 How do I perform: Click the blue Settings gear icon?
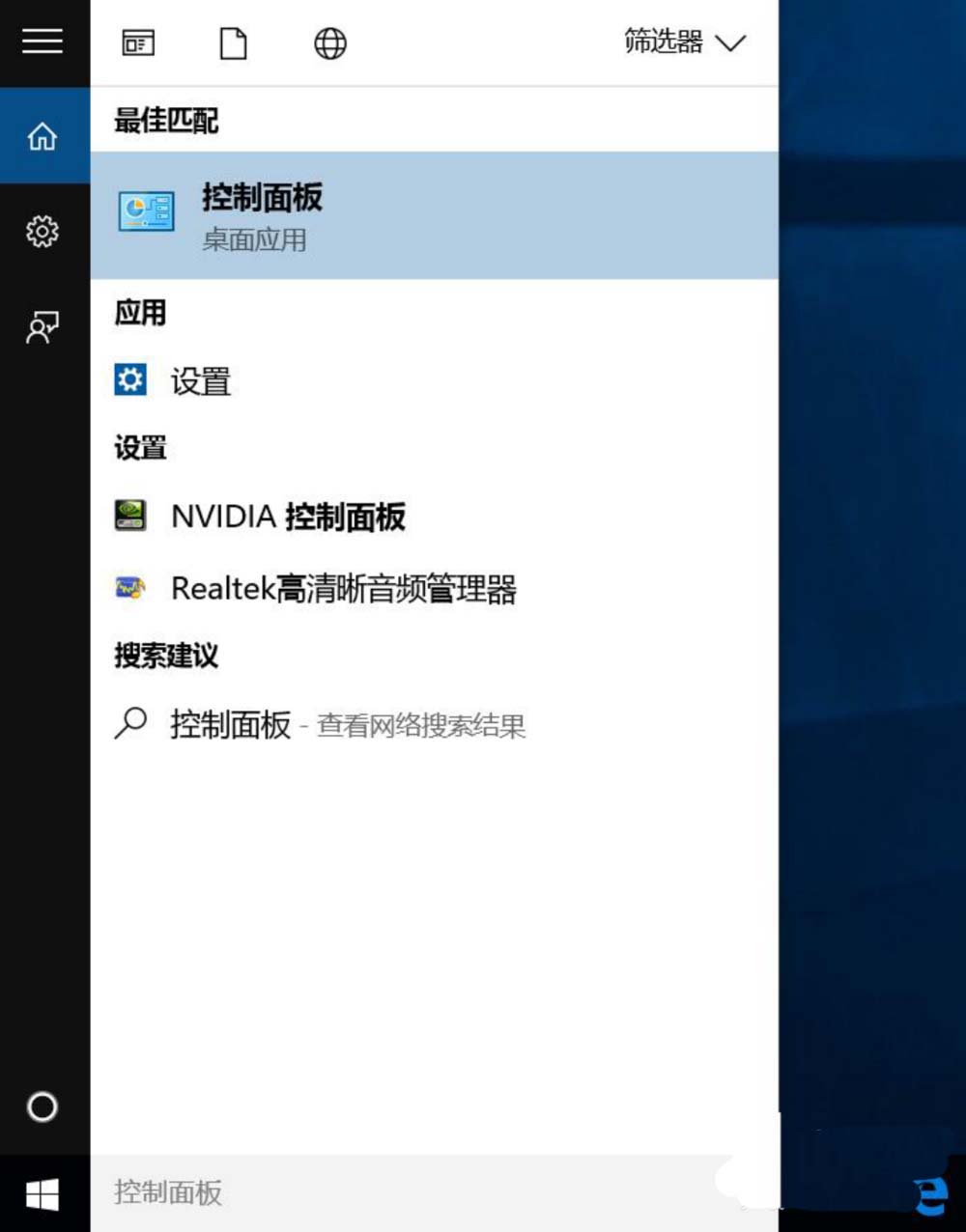click(130, 379)
